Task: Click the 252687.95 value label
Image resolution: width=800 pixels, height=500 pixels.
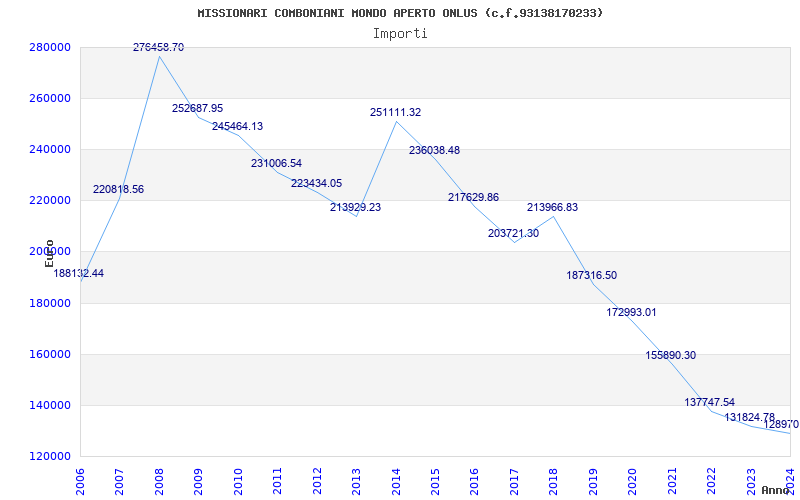Action: [197, 108]
